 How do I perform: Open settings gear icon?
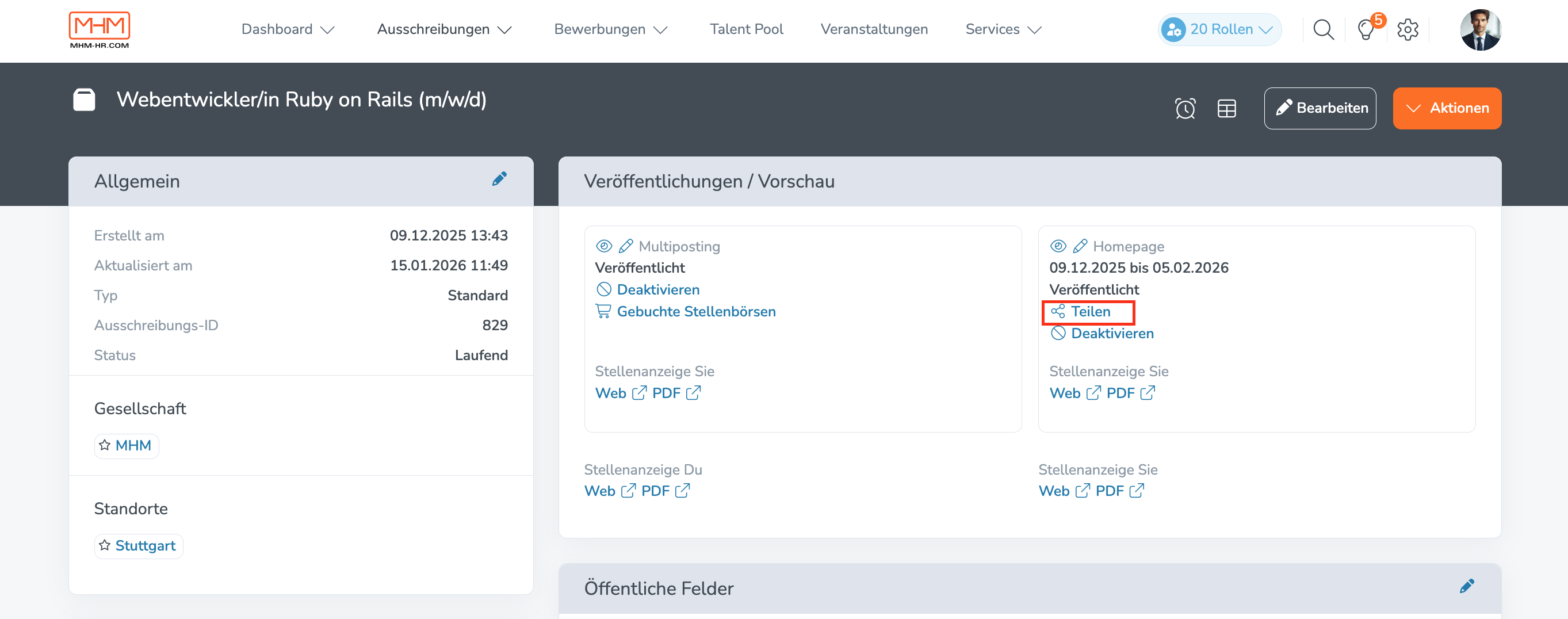pyautogui.click(x=1408, y=29)
